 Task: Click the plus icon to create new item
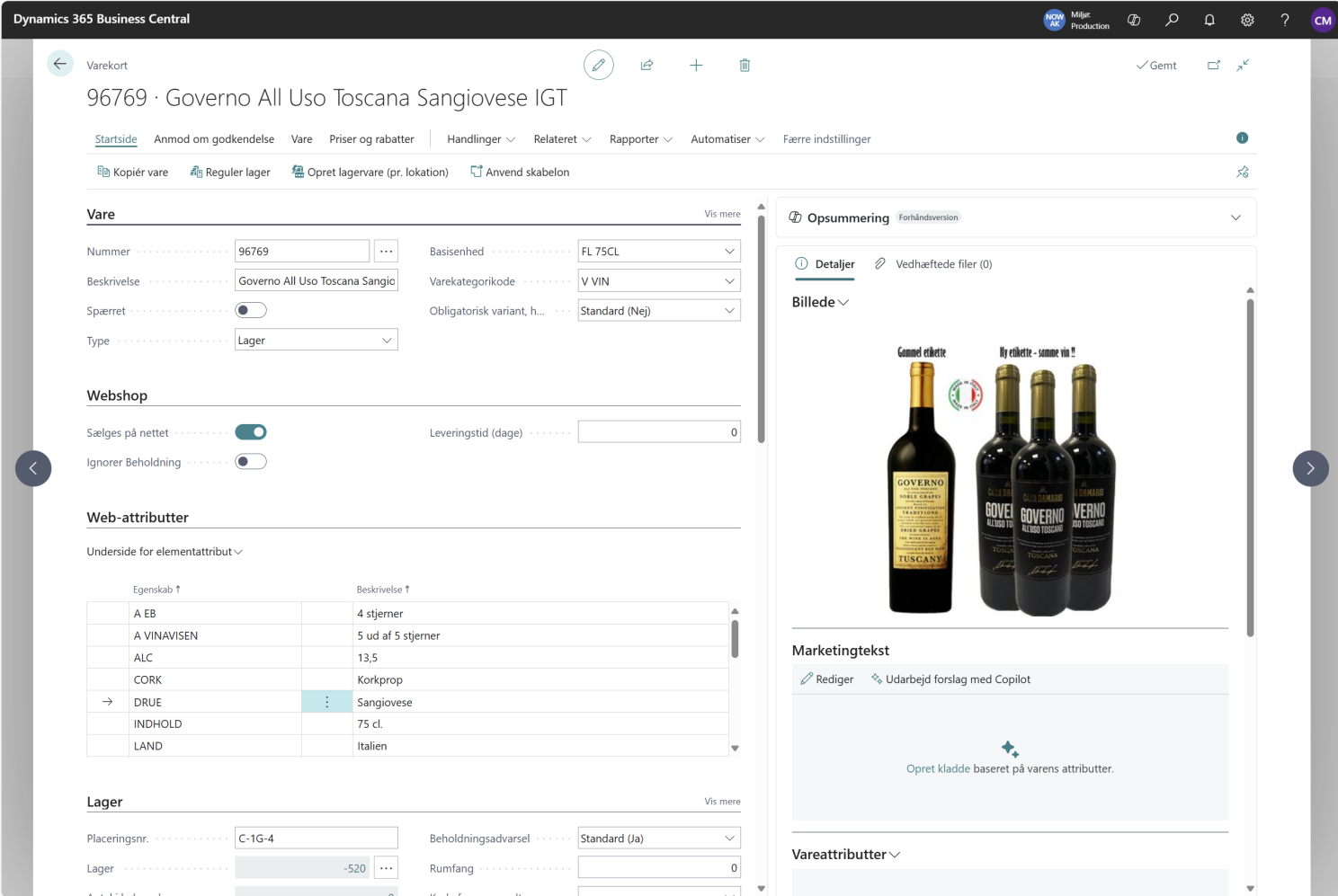(696, 65)
